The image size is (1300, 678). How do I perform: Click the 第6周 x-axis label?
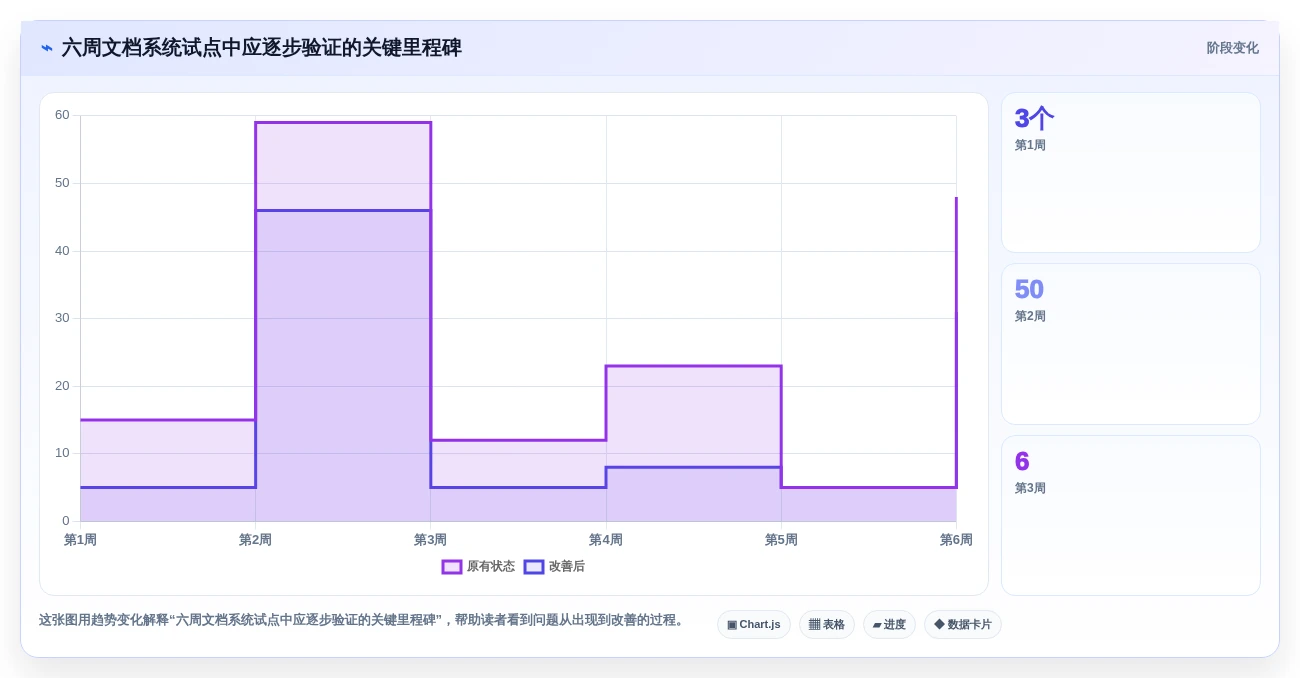tap(956, 540)
